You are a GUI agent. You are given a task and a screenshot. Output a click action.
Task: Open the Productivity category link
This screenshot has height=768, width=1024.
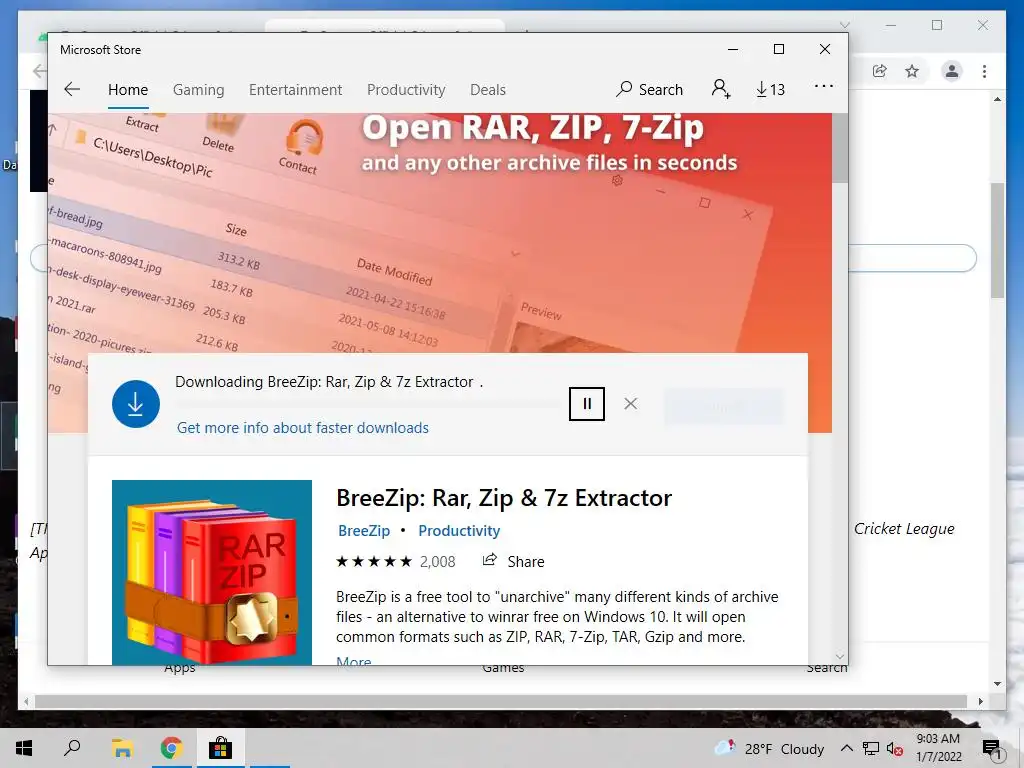click(459, 531)
